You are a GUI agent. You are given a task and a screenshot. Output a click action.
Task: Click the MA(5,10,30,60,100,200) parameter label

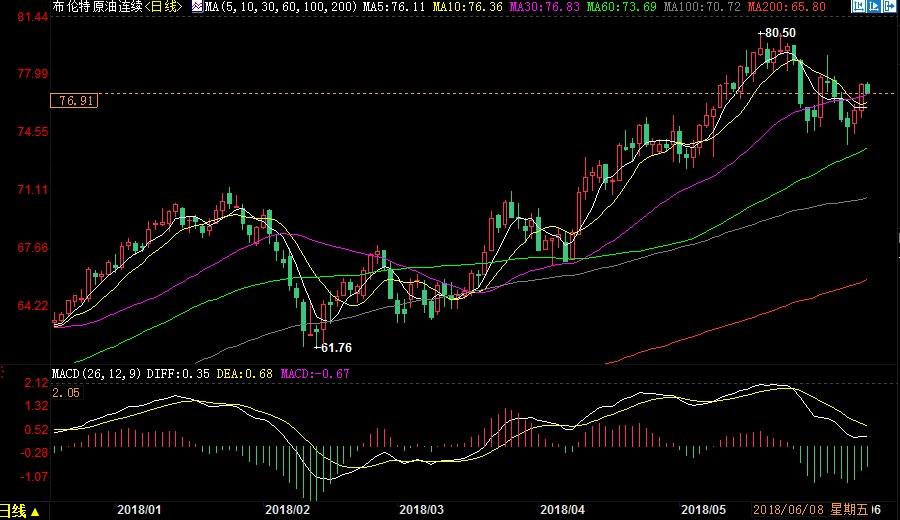281,7
